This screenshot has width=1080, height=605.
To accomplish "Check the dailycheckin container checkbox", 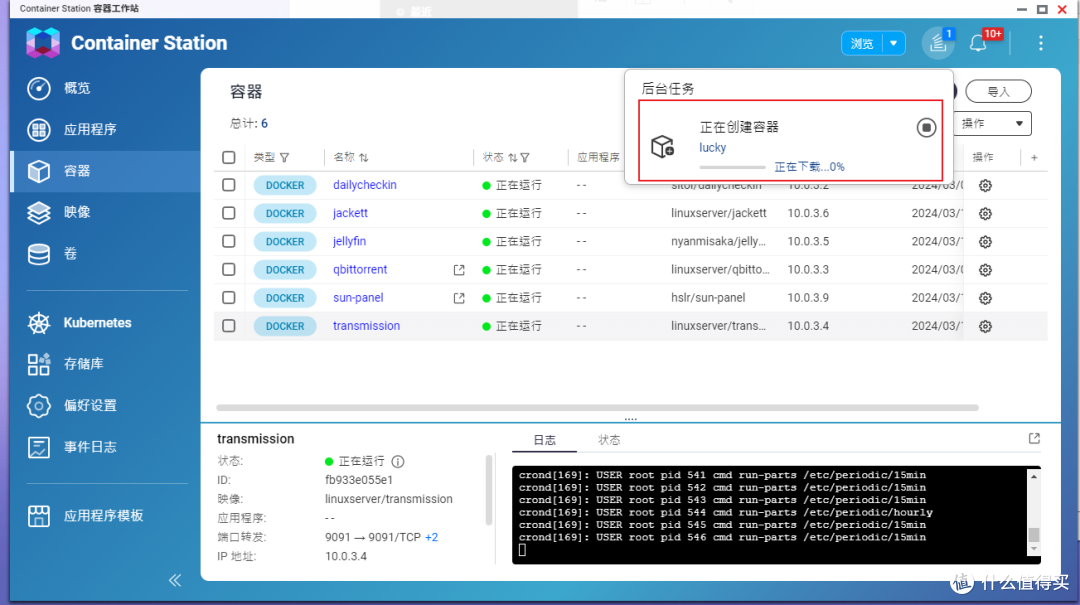I will click(x=229, y=185).
